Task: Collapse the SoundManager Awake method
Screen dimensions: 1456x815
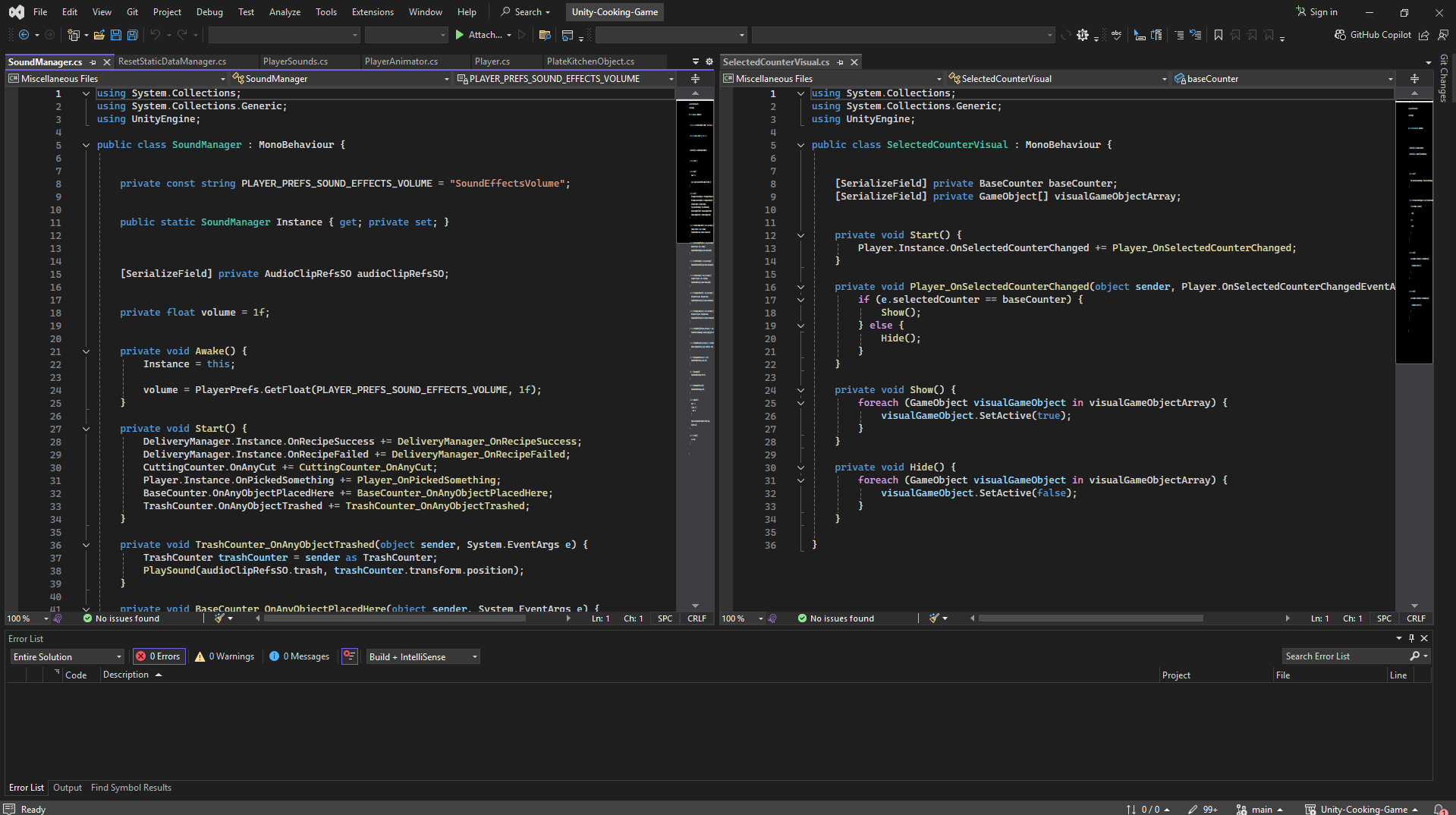Action: coord(86,351)
